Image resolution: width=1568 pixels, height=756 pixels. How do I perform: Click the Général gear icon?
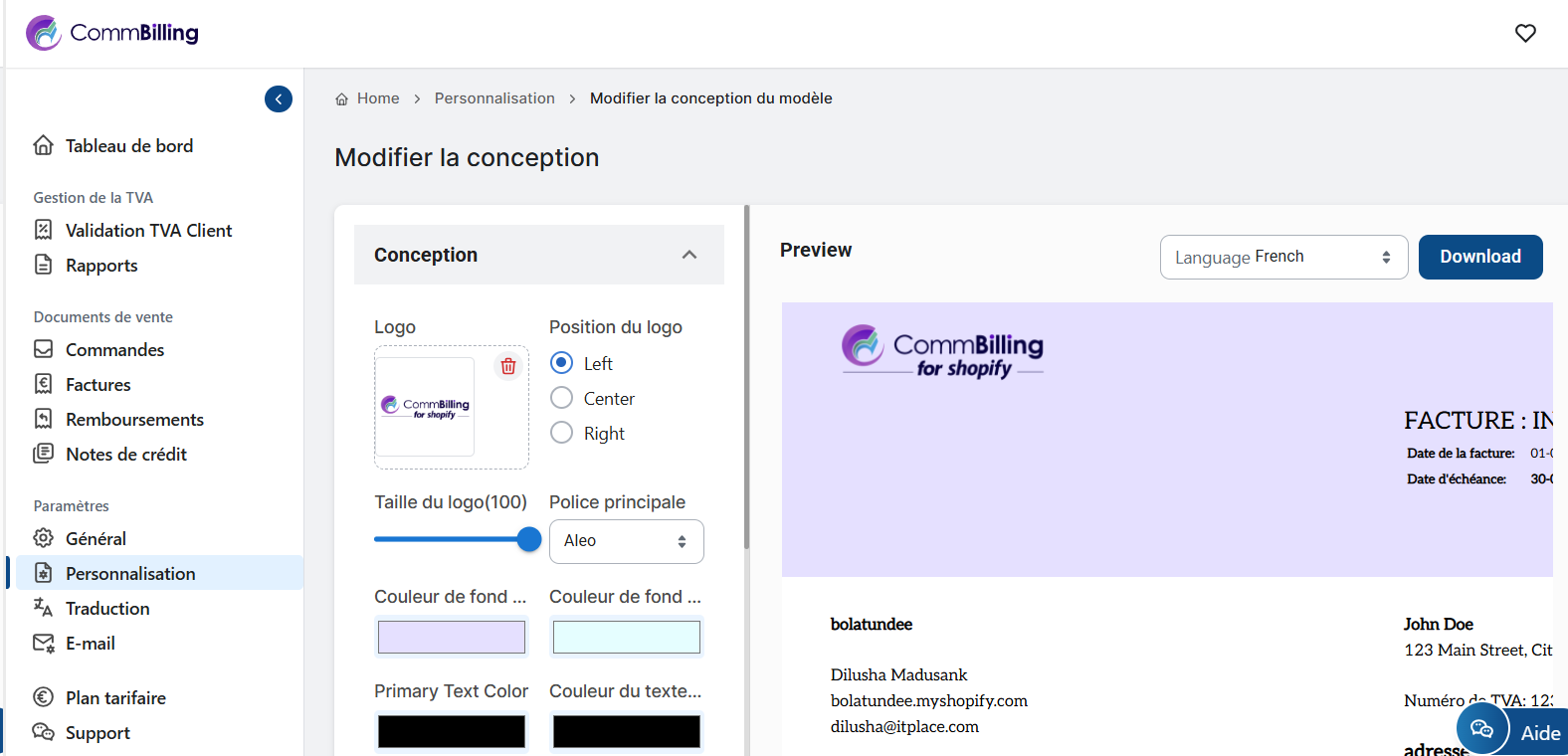point(43,538)
